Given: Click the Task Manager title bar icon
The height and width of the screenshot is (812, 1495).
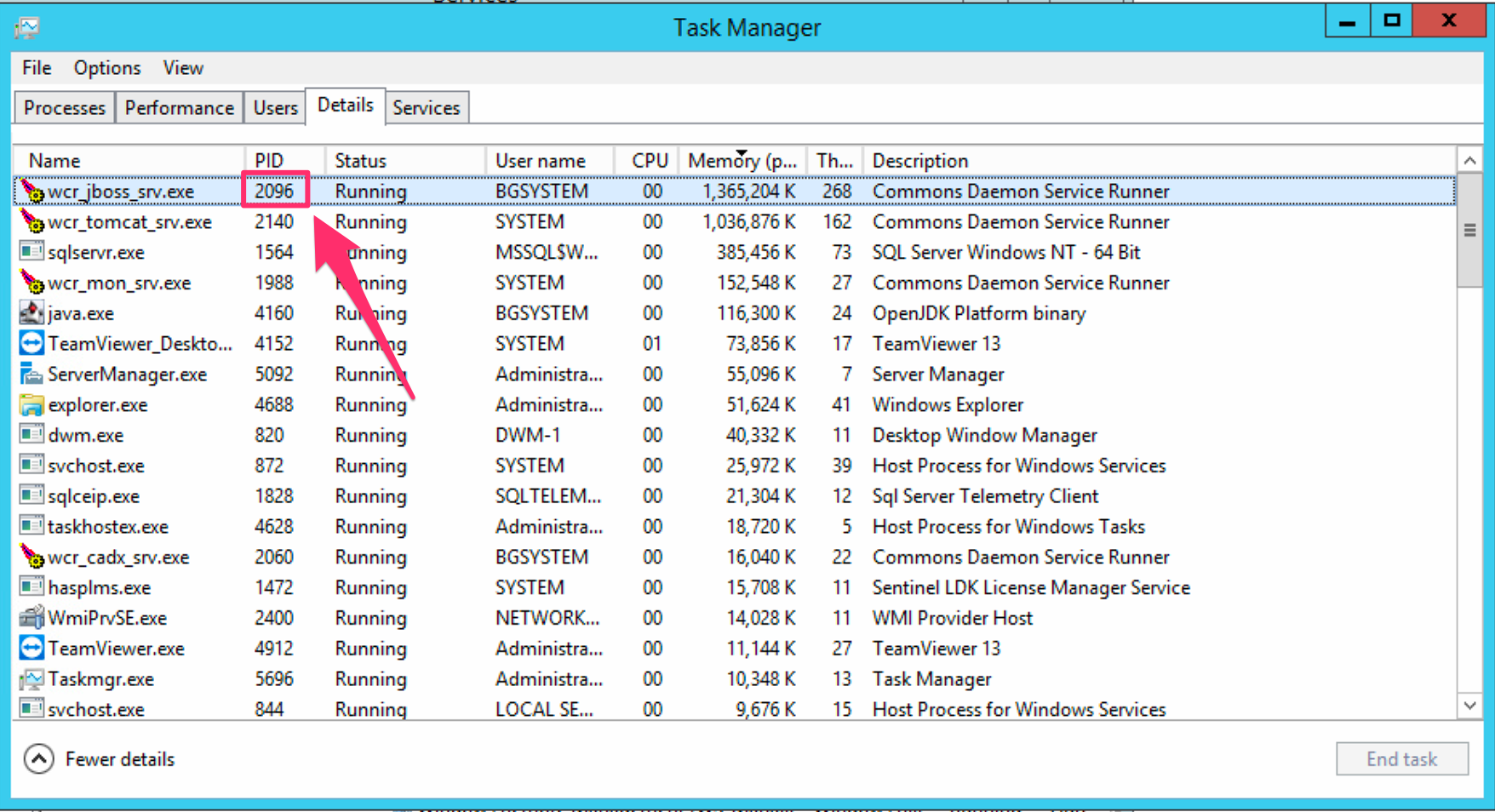Looking at the screenshot, I should click(x=26, y=27).
